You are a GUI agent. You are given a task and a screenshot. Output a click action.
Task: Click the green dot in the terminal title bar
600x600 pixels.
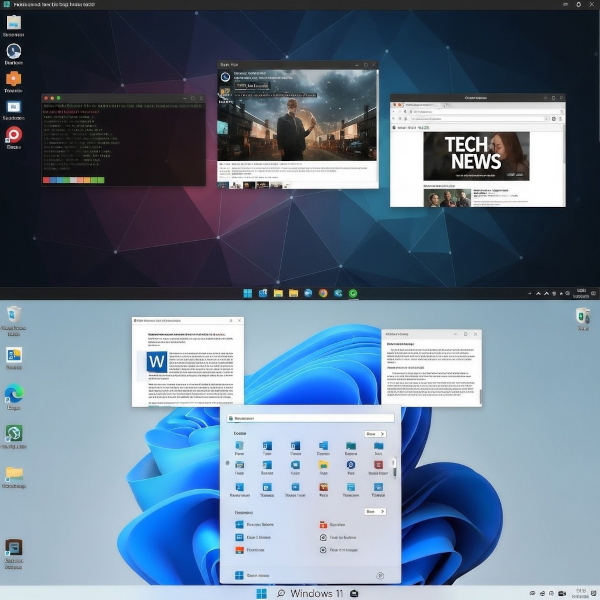(59, 98)
